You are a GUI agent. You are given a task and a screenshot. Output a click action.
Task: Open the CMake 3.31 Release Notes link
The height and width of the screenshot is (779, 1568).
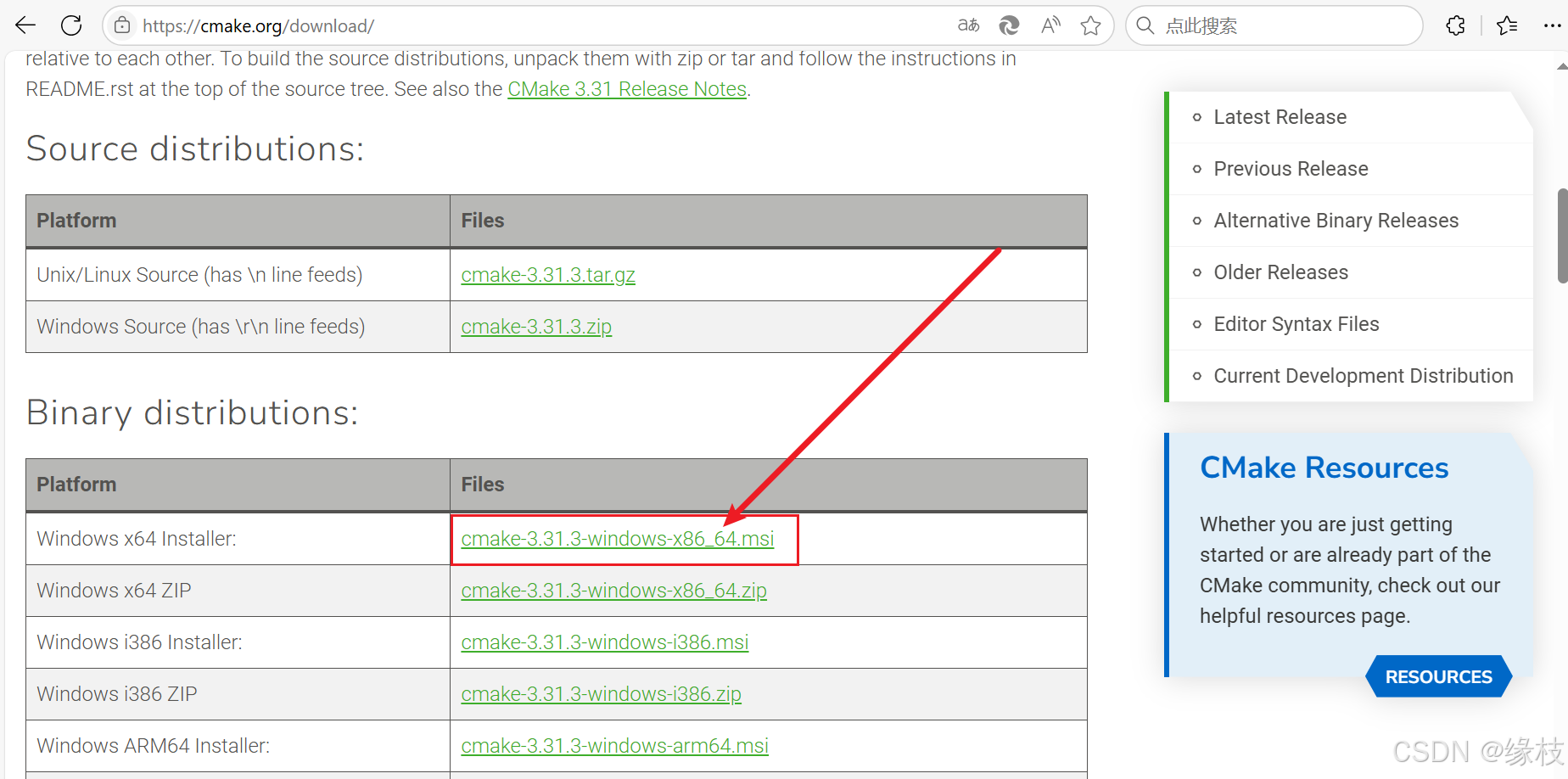coord(627,88)
